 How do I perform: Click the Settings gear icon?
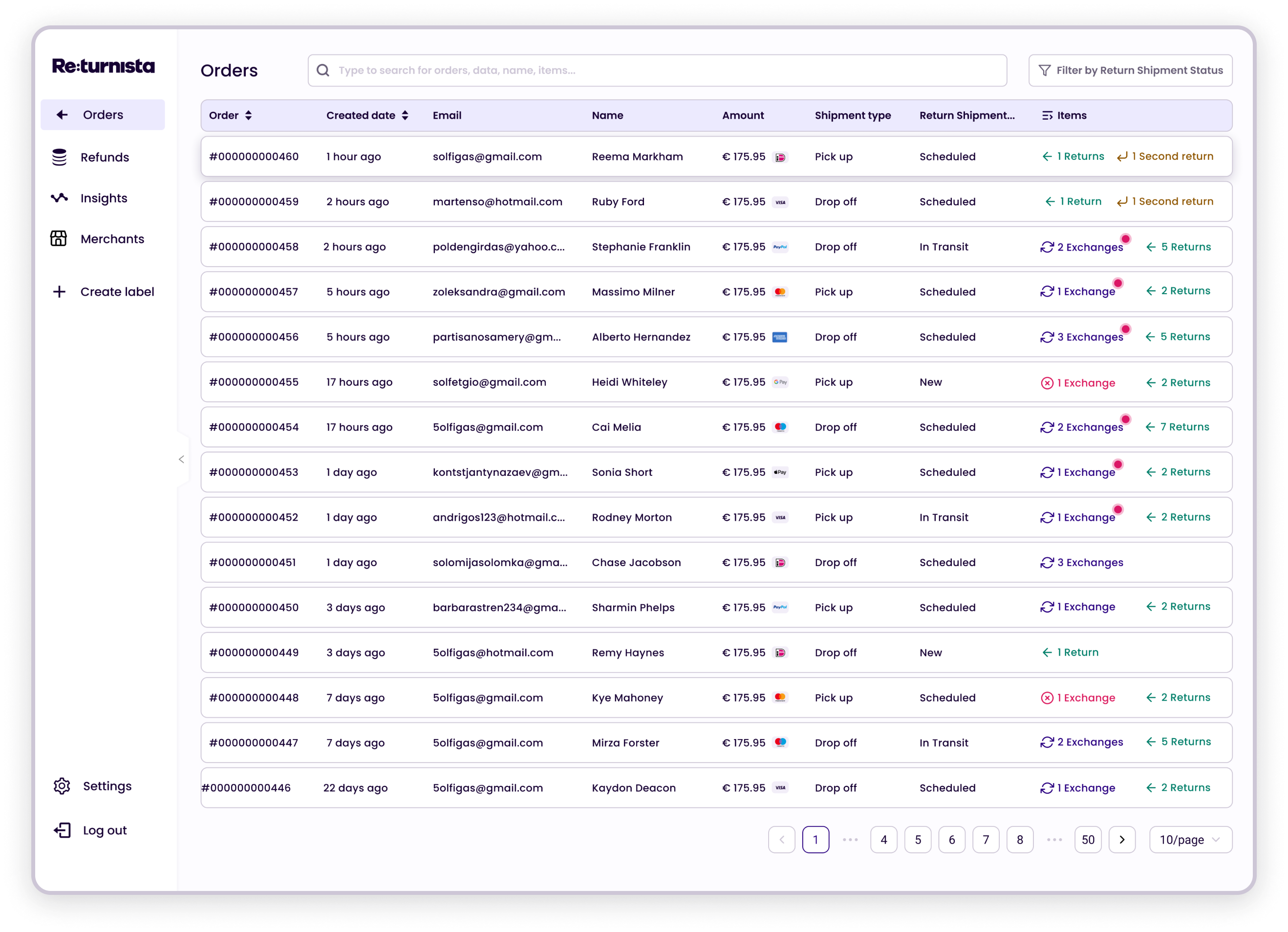(x=62, y=786)
